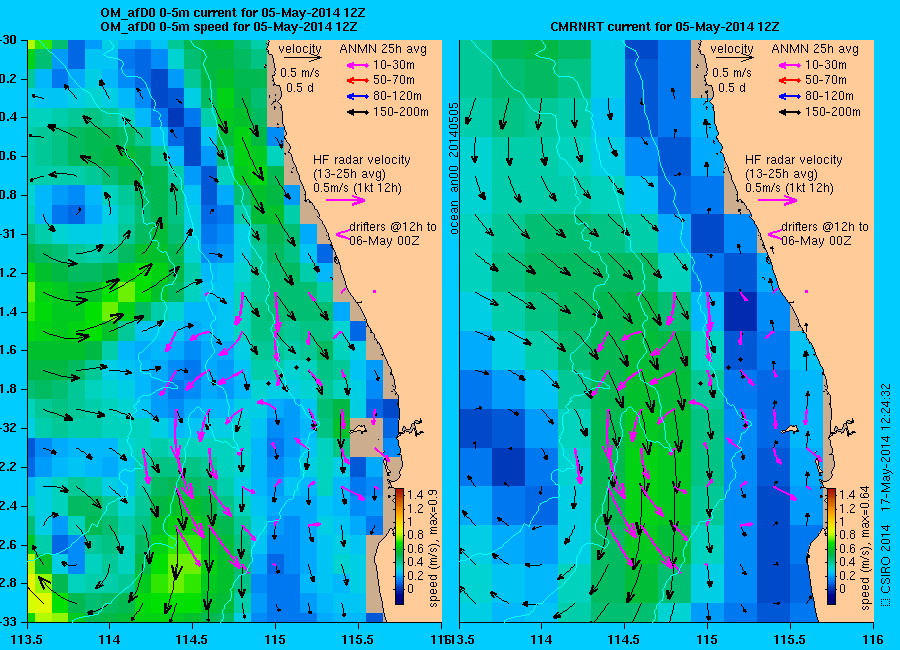This screenshot has height=650, width=900.
Task: Click longitude label '114.5' under left map
Action: coord(192,639)
